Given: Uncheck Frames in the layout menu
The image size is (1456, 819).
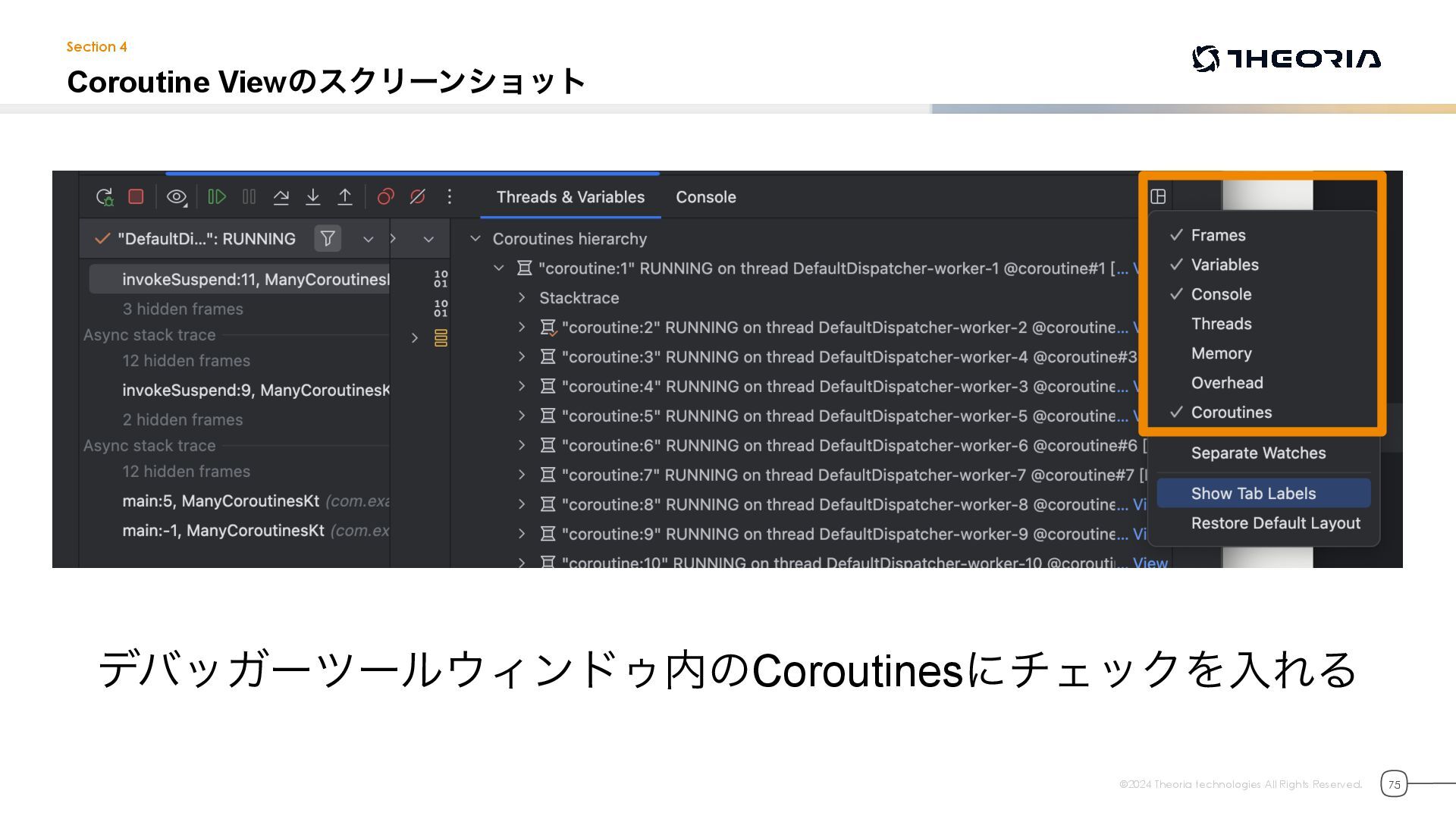Looking at the screenshot, I should (1218, 235).
